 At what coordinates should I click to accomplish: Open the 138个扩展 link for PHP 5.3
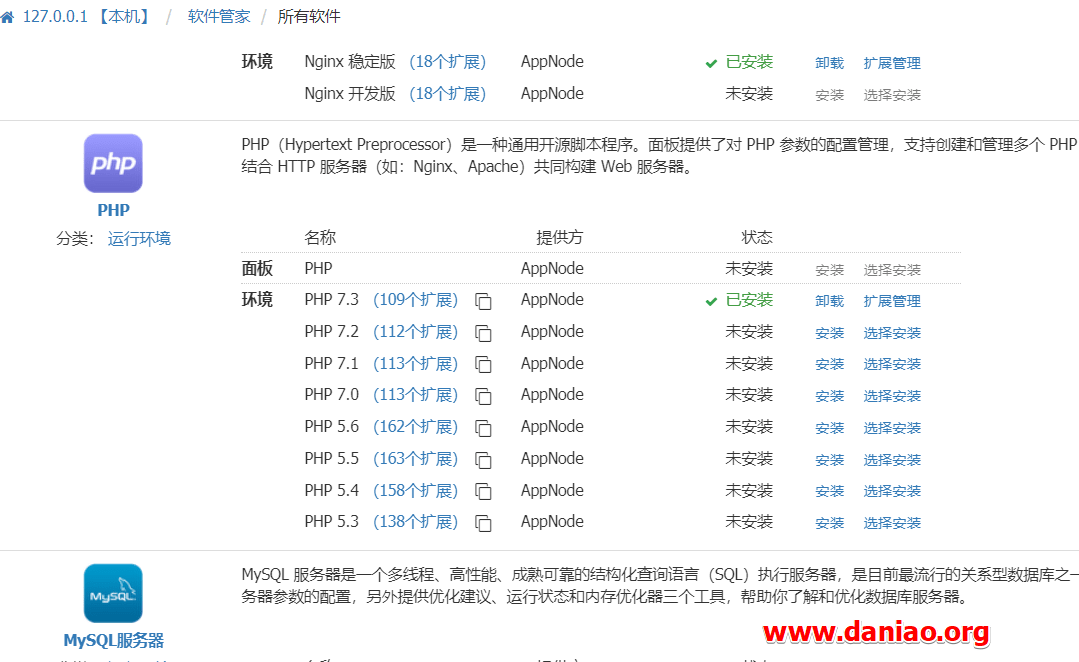coord(416,522)
